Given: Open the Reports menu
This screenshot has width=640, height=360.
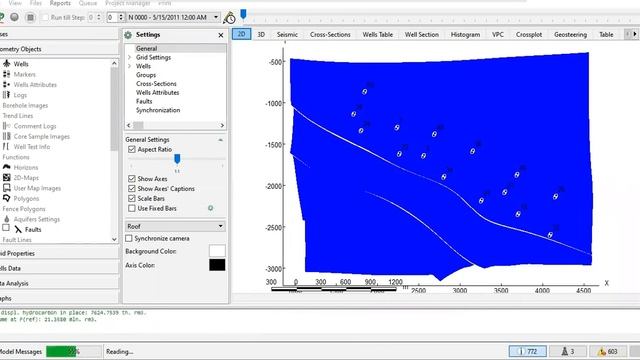Looking at the screenshot, I should coord(60,3).
